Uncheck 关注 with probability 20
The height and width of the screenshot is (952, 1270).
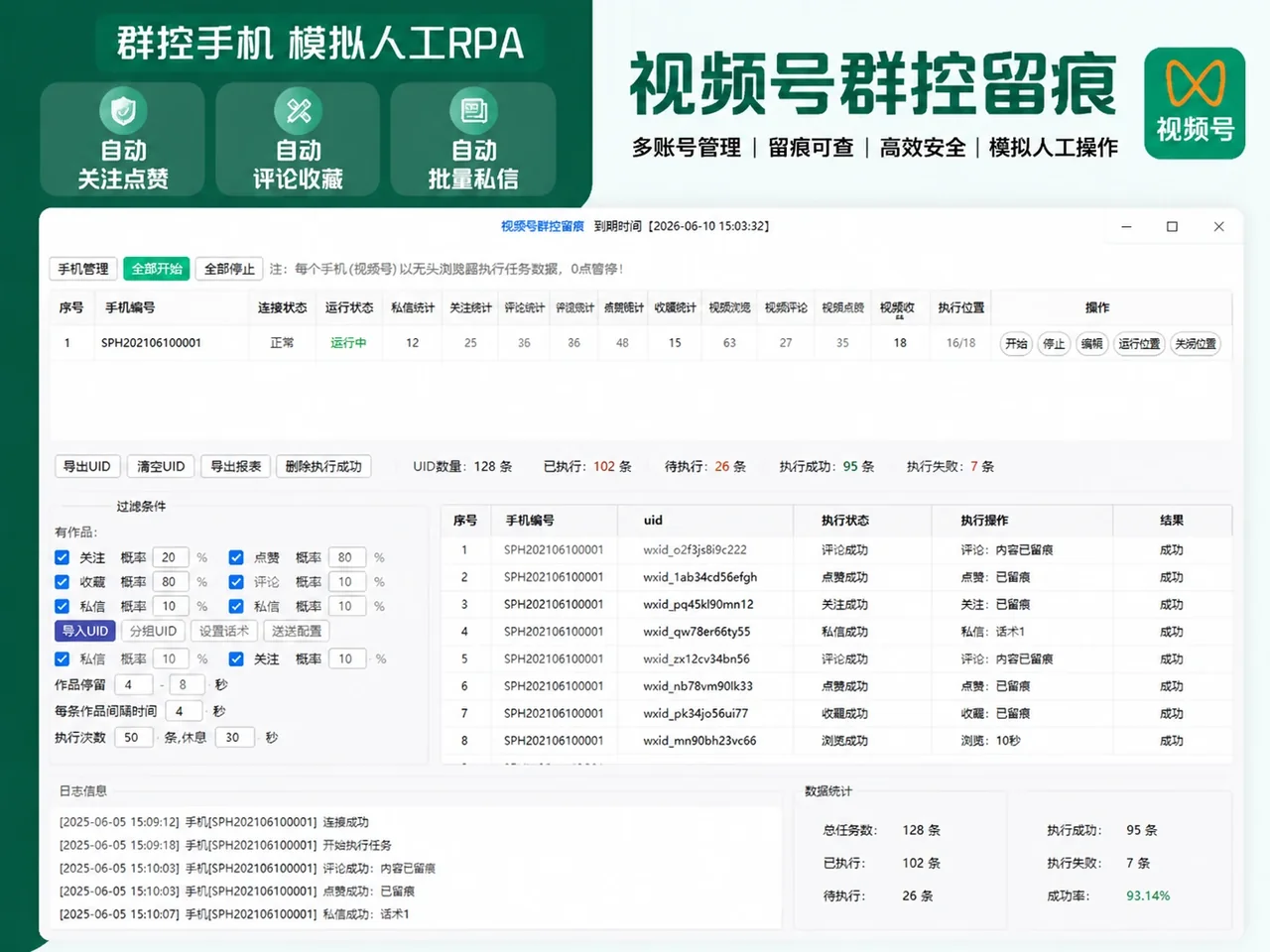tap(62, 557)
